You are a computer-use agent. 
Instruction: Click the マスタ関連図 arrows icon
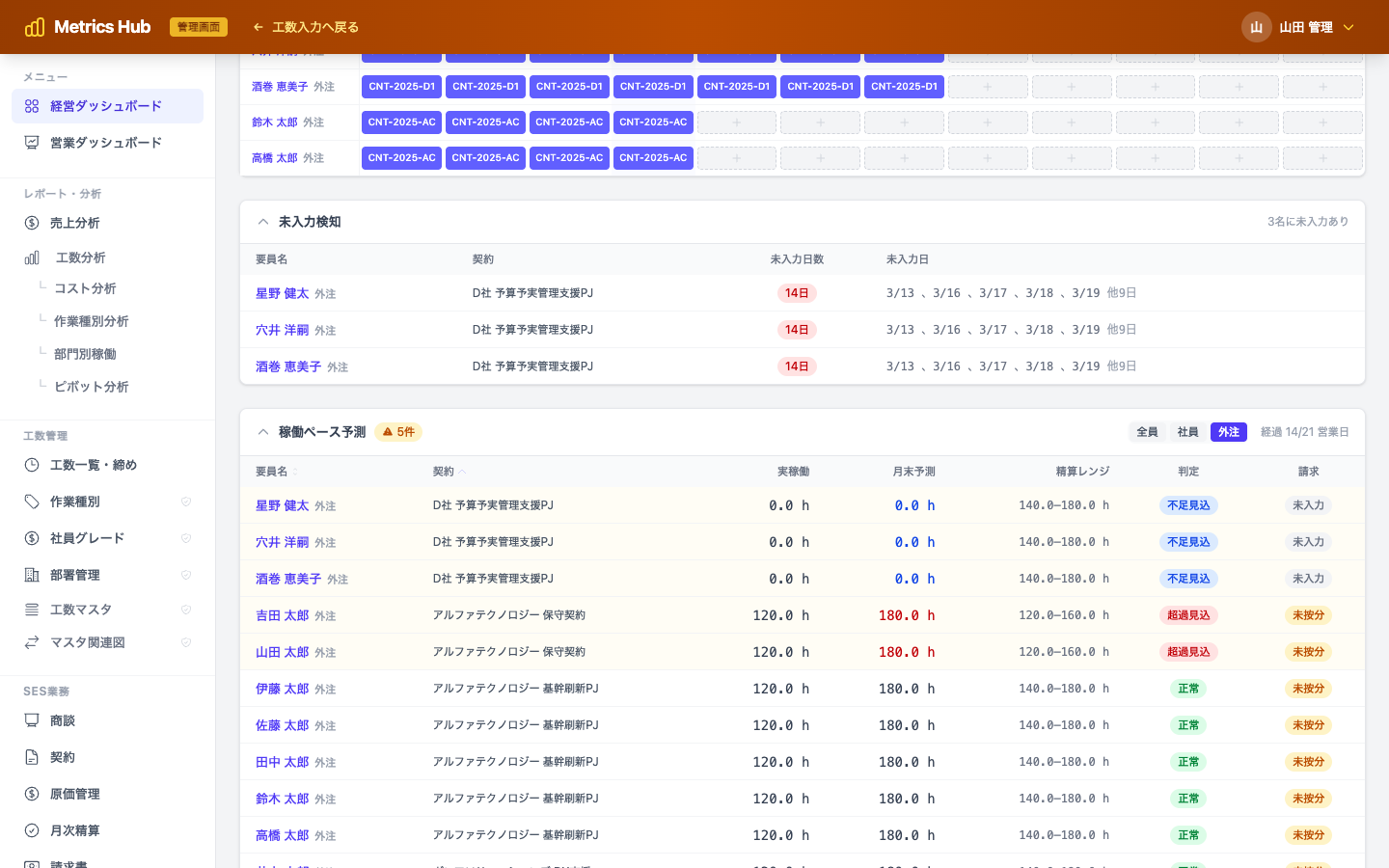(32, 642)
